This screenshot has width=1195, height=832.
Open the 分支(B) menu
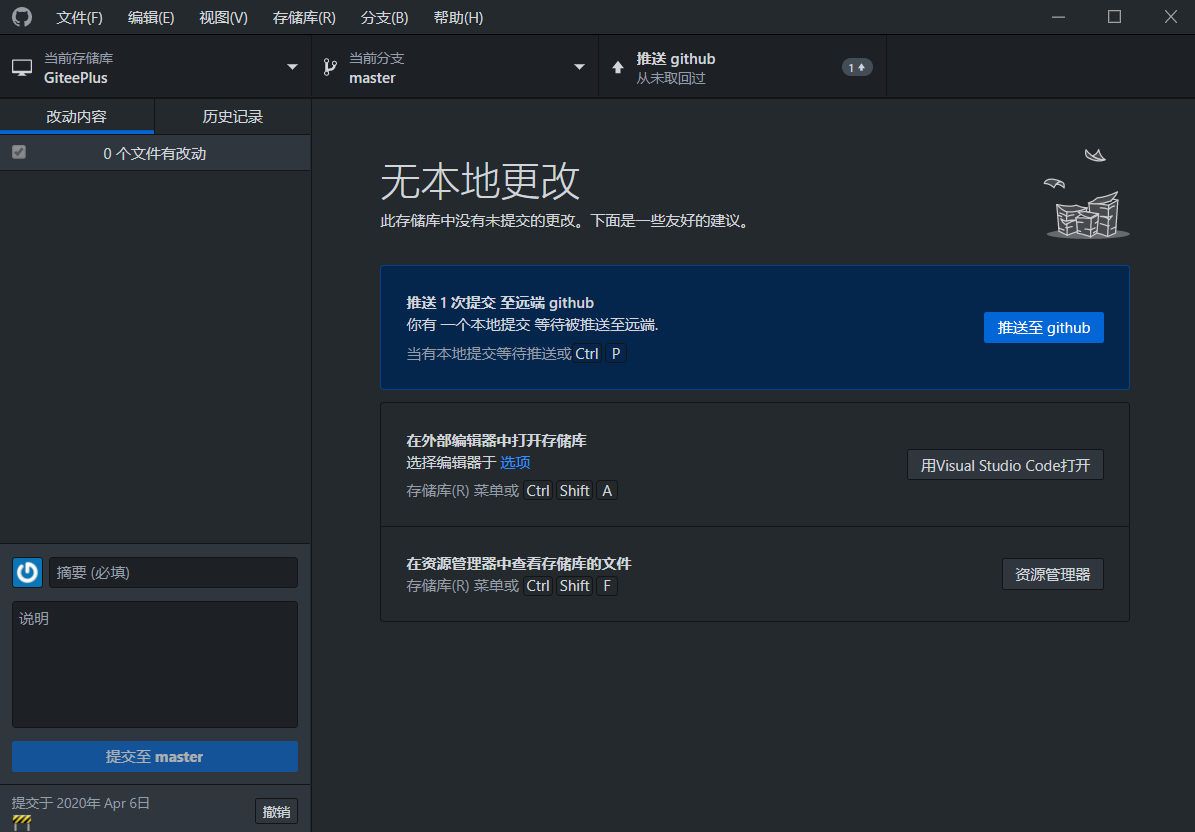click(x=384, y=18)
